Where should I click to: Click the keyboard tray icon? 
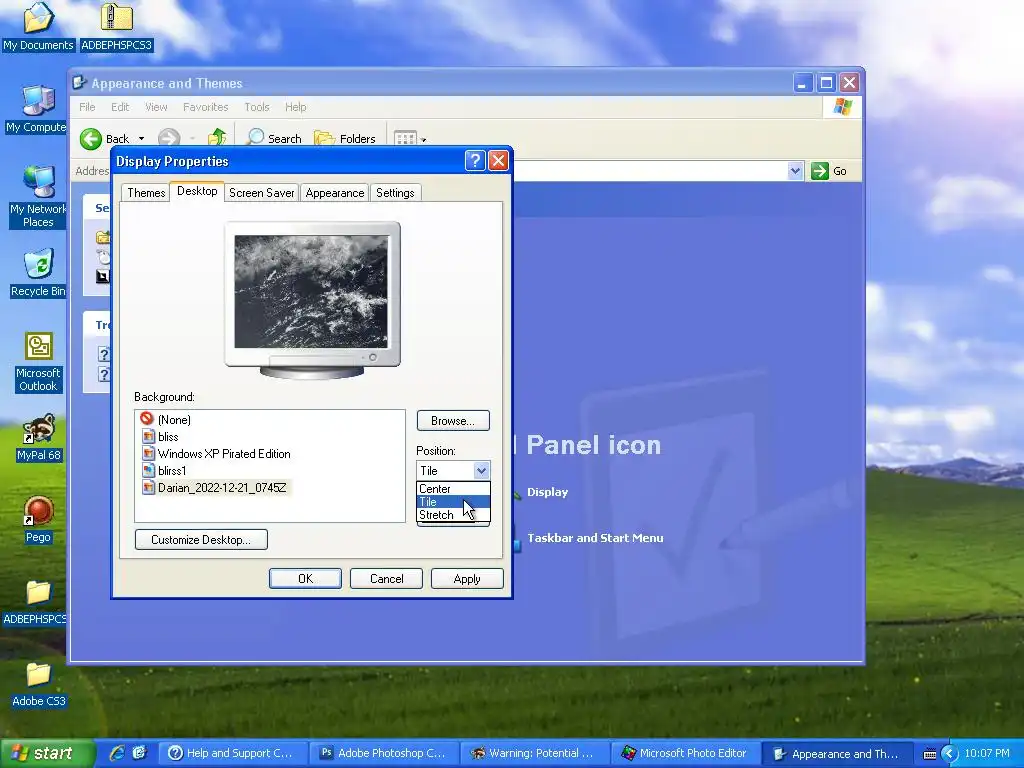[930, 754]
